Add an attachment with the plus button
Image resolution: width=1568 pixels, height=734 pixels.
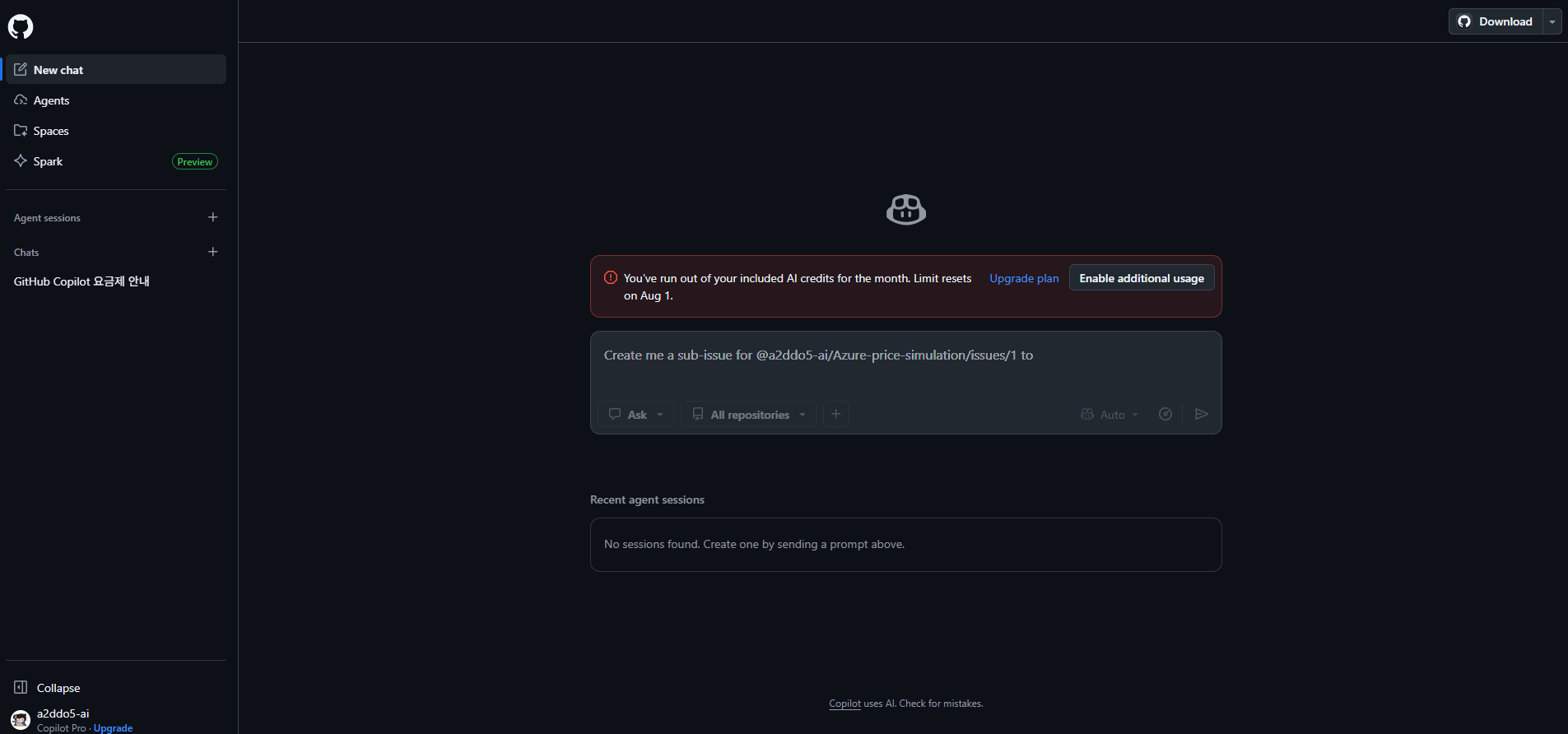pyautogui.click(x=835, y=414)
